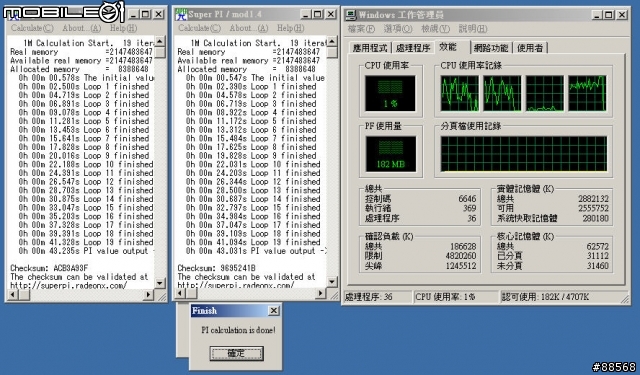The height and width of the screenshot is (375, 640).
Task: Switch to 應用程式 tab
Action: point(370,48)
